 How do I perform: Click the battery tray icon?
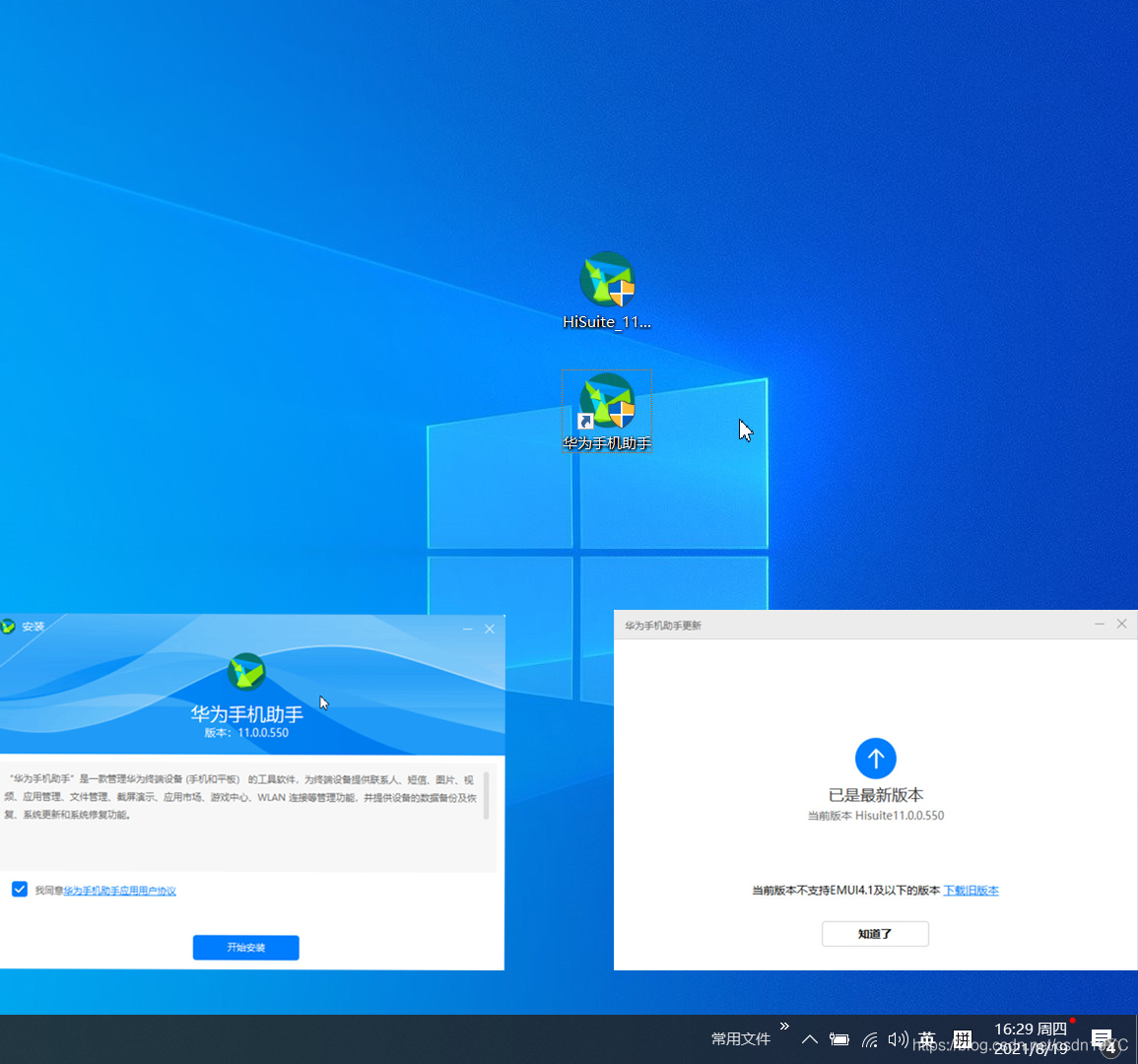click(839, 1039)
